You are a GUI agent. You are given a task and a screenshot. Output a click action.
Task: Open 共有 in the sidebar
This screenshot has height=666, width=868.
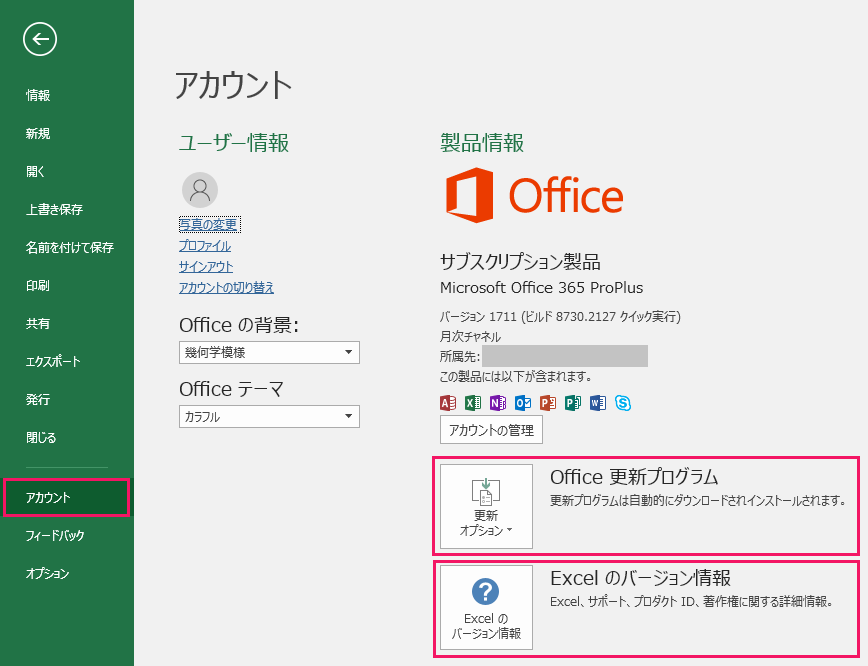pos(38,324)
